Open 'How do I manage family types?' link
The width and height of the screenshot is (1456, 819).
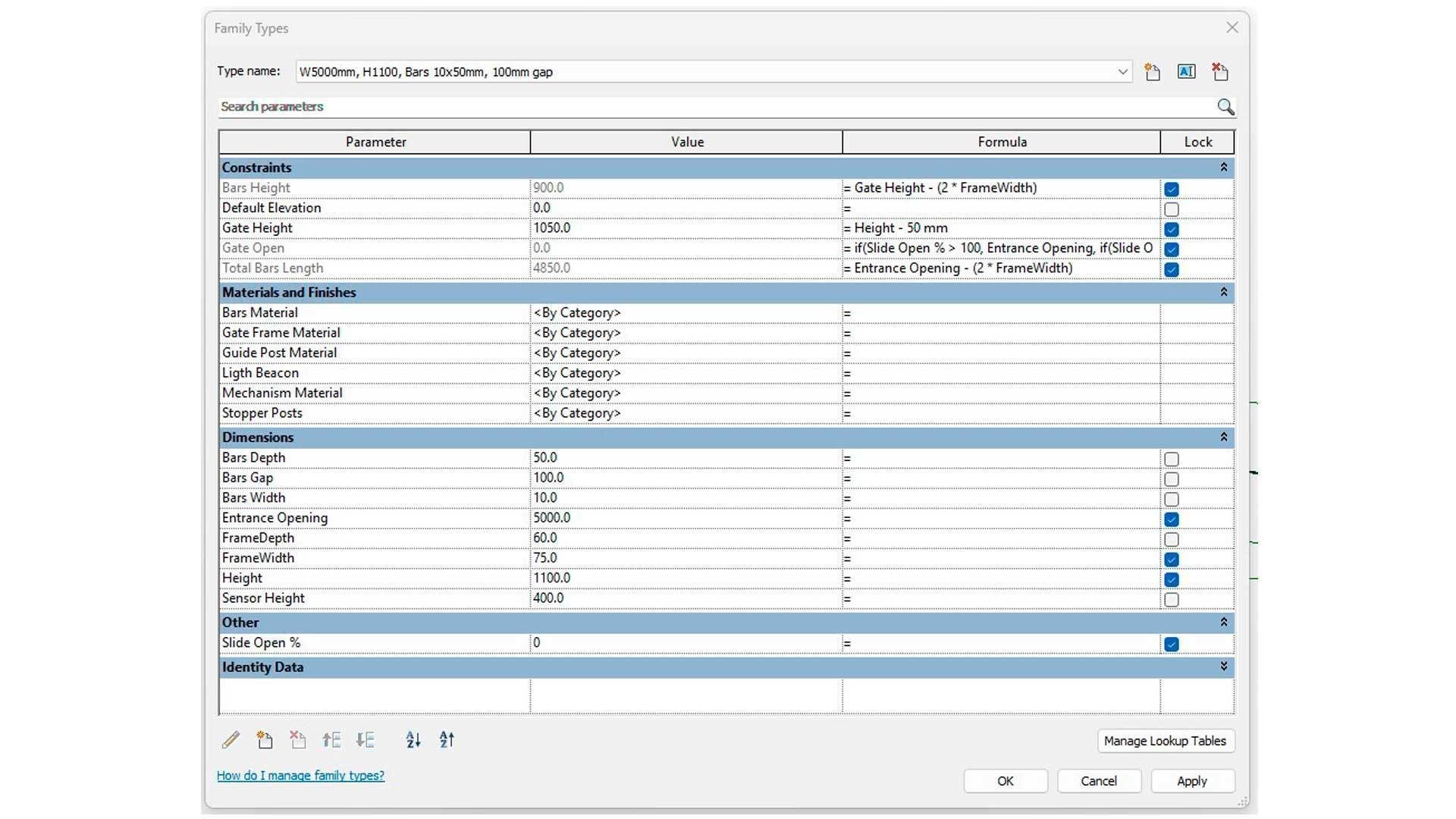click(x=300, y=776)
